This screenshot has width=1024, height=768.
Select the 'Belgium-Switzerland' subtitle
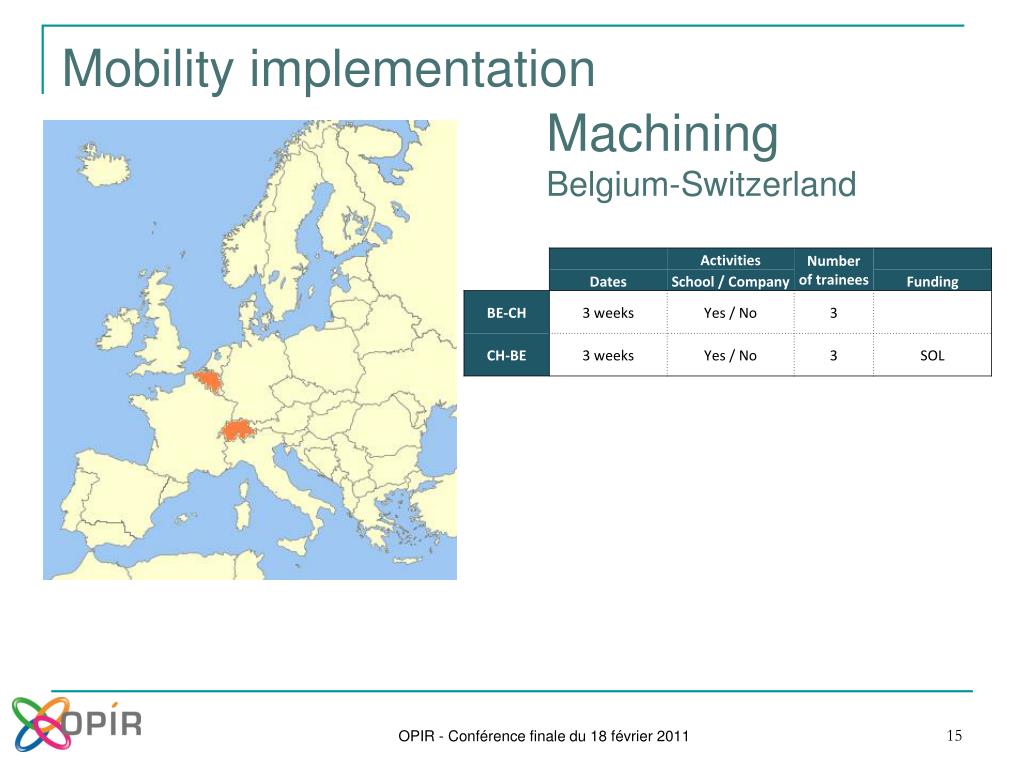click(701, 184)
